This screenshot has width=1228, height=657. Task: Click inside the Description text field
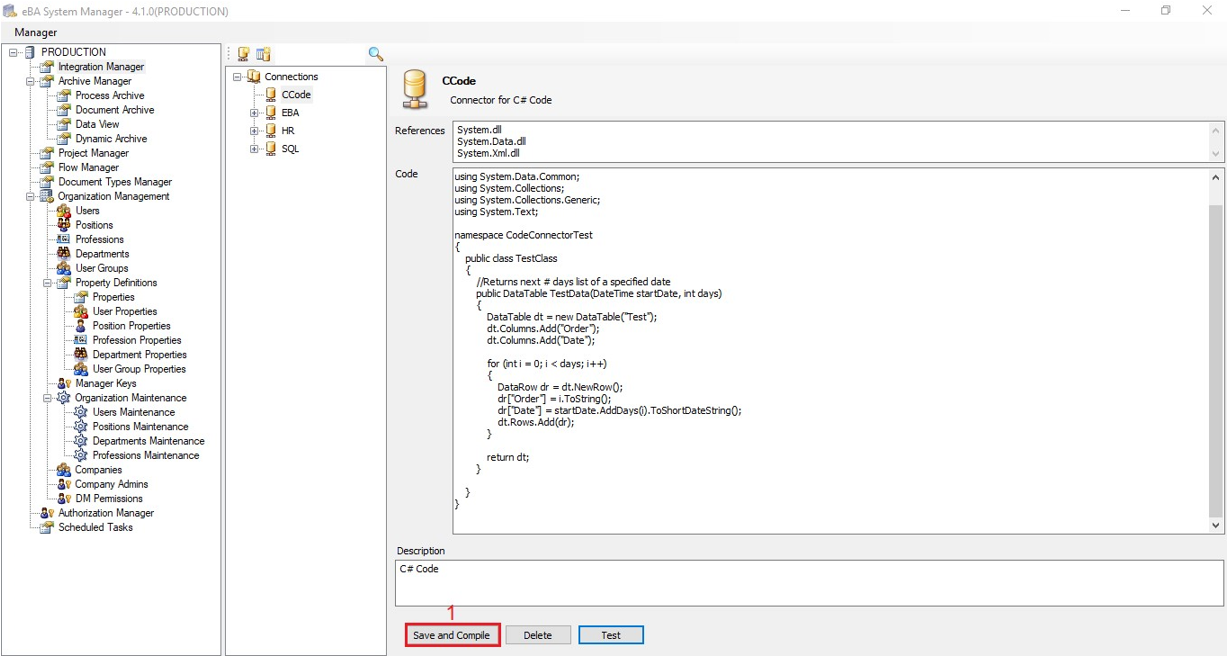[x=808, y=583]
